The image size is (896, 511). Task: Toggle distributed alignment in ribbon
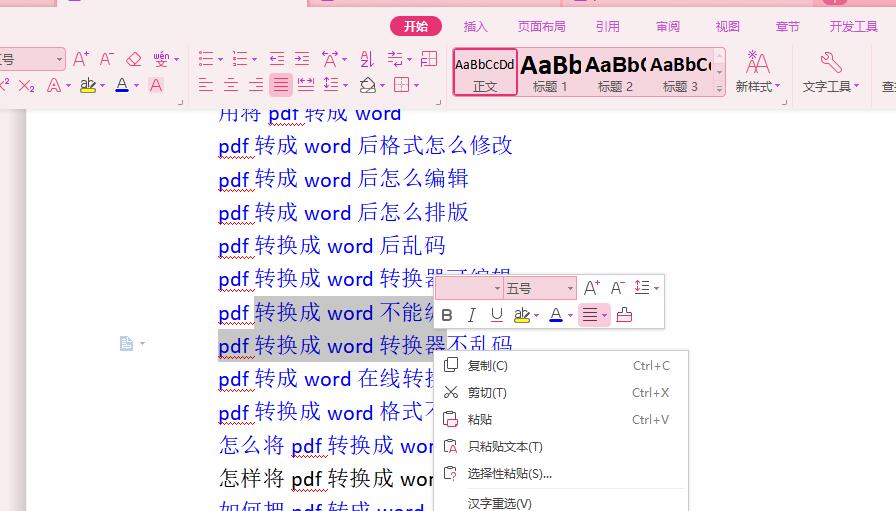point(306,86)
